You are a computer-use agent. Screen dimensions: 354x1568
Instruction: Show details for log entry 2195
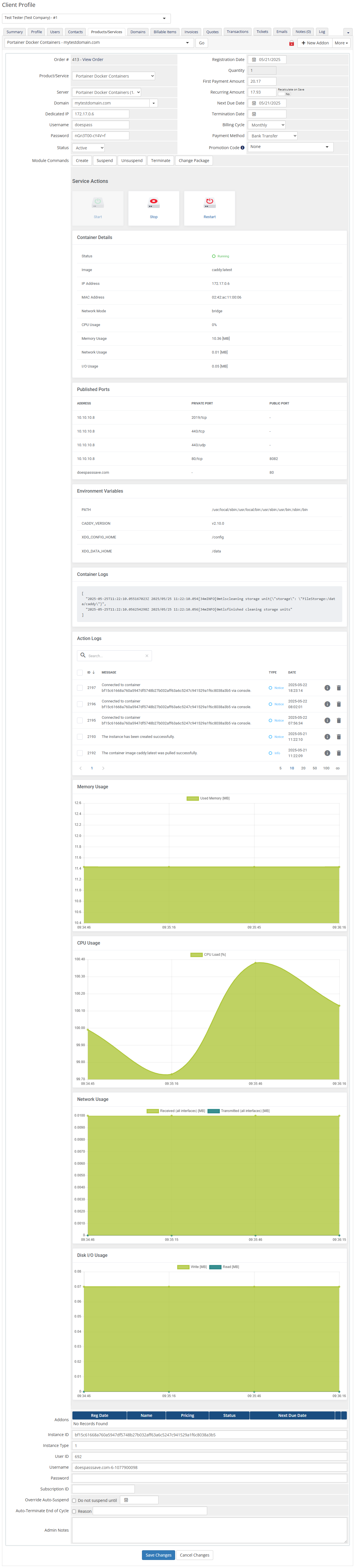pyautogui.click(x=327, y=721)
